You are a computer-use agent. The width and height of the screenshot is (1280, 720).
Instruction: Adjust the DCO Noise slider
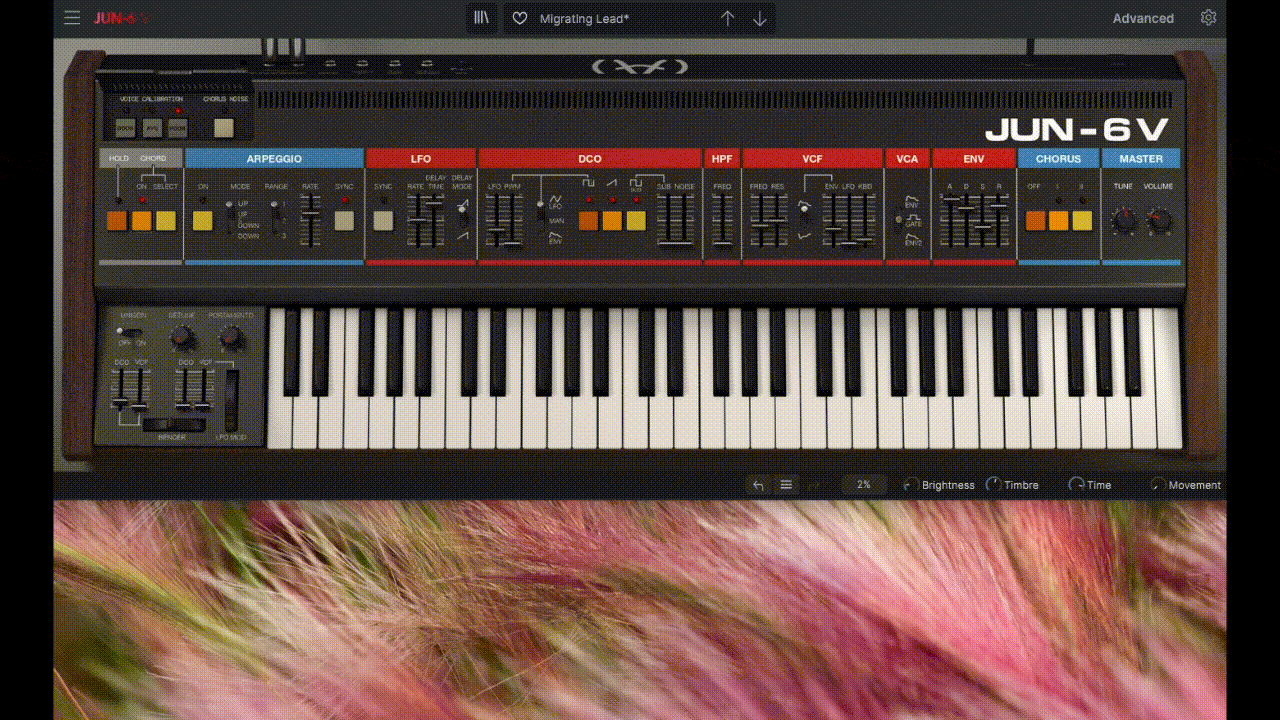(x=683, y=221)
